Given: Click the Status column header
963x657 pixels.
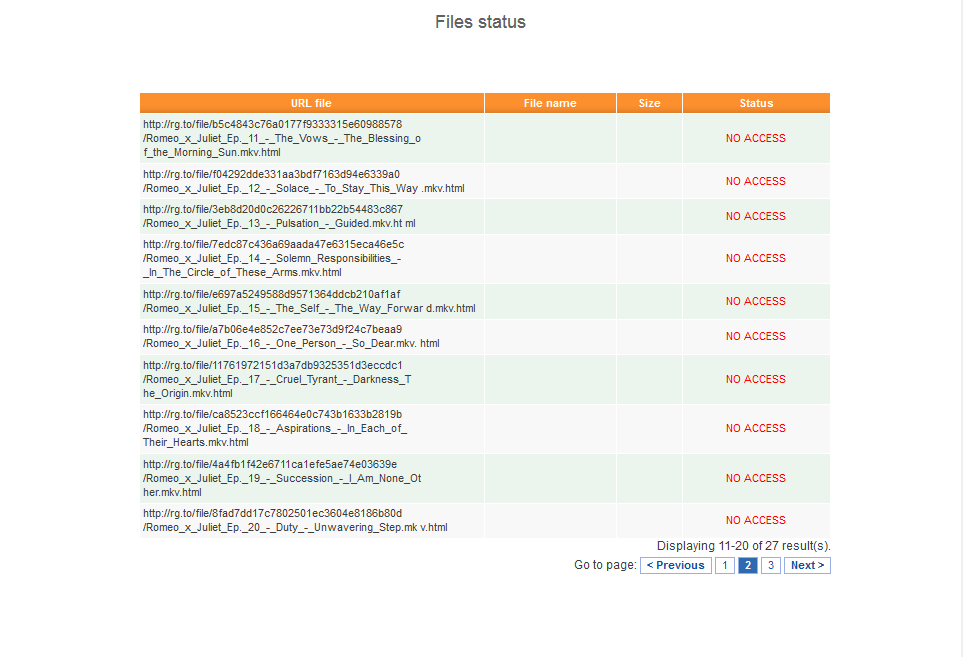Looking at the screenshot, I should (x=756, y=103).
